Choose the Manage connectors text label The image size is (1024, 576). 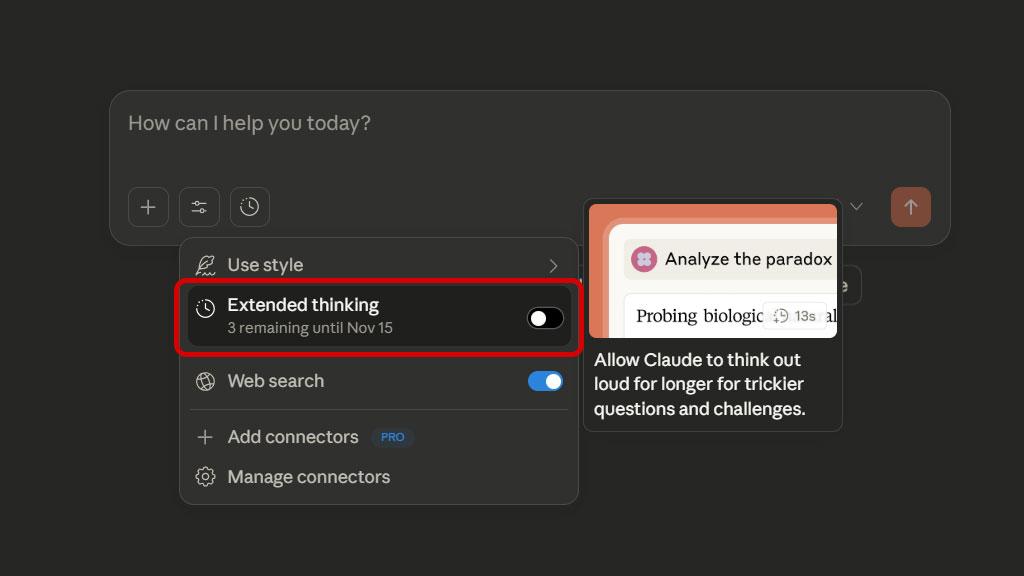[x=308, y=477]
